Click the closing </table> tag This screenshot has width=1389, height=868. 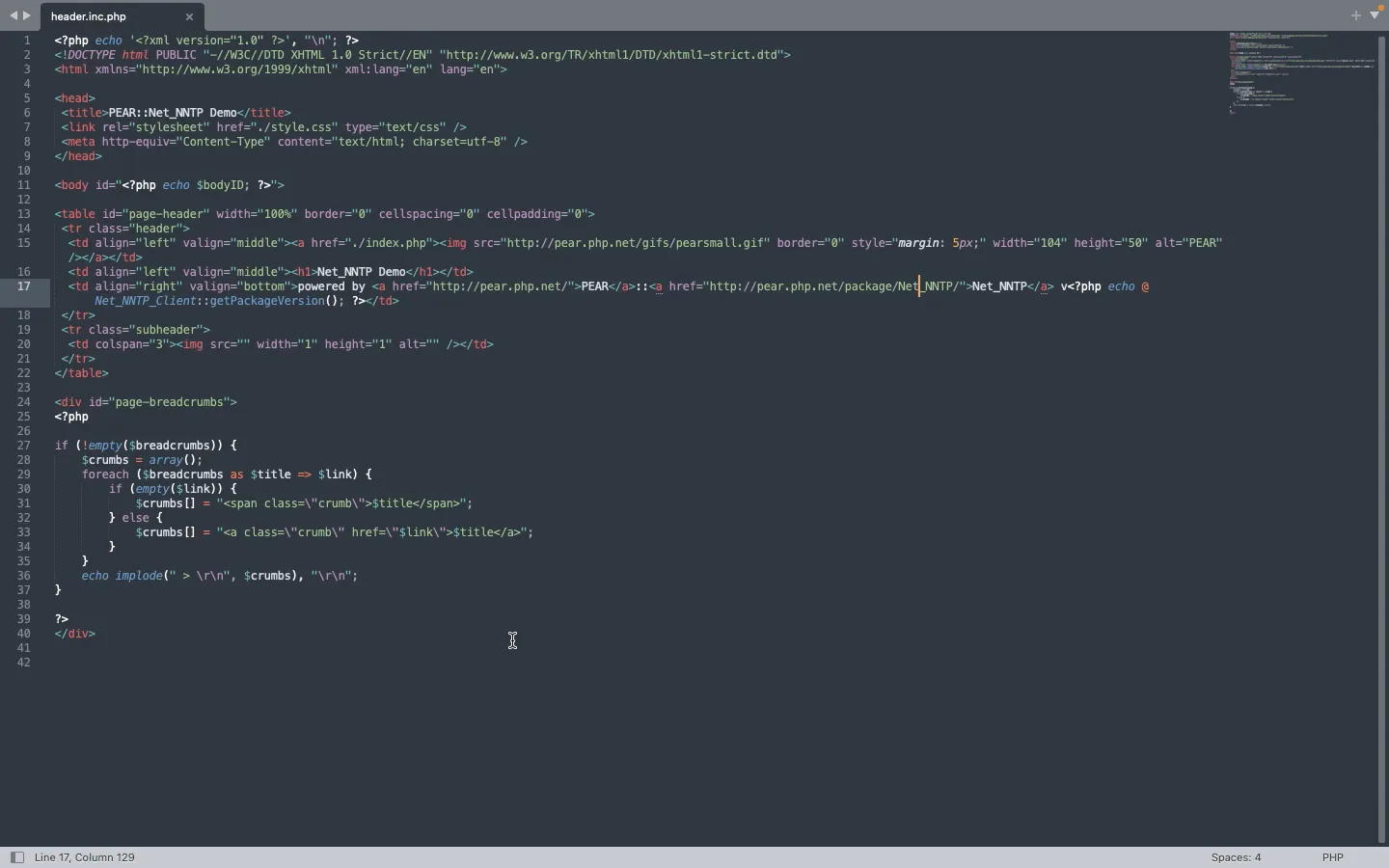click(82, 373)
